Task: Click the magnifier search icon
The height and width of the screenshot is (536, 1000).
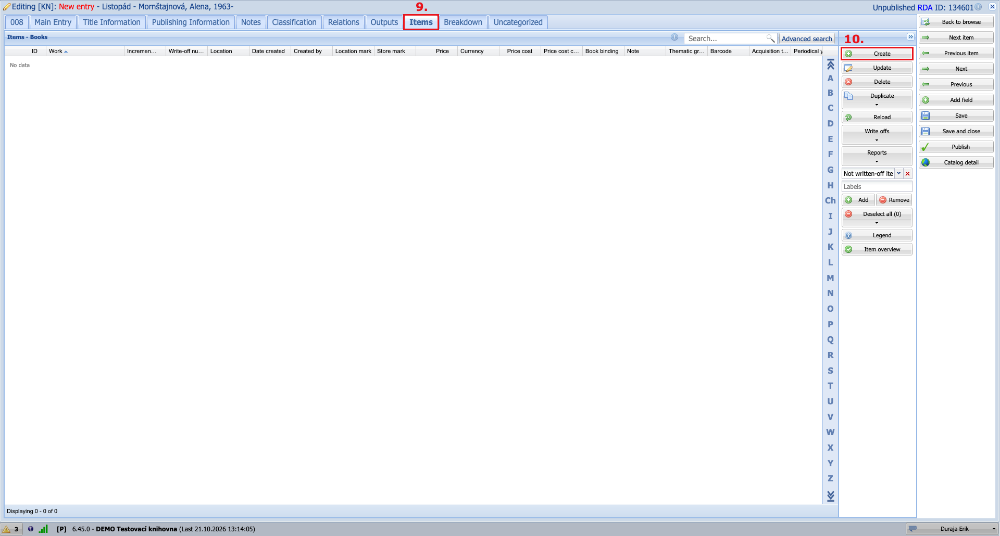Action: coord(771,38)
